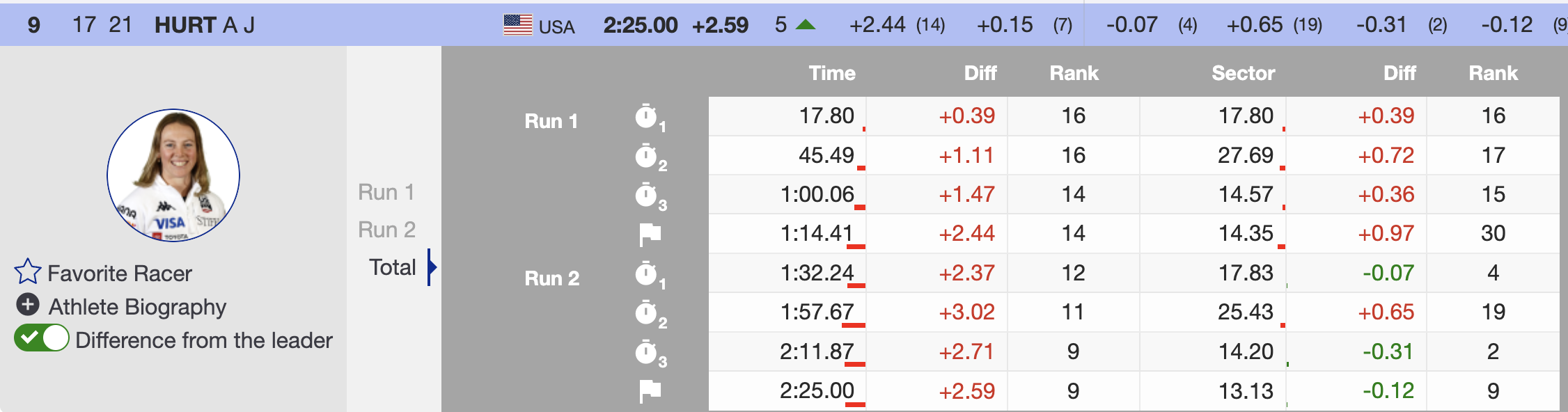
Task: Click the Favorite Racer star icon
Action: coord(28,272)
